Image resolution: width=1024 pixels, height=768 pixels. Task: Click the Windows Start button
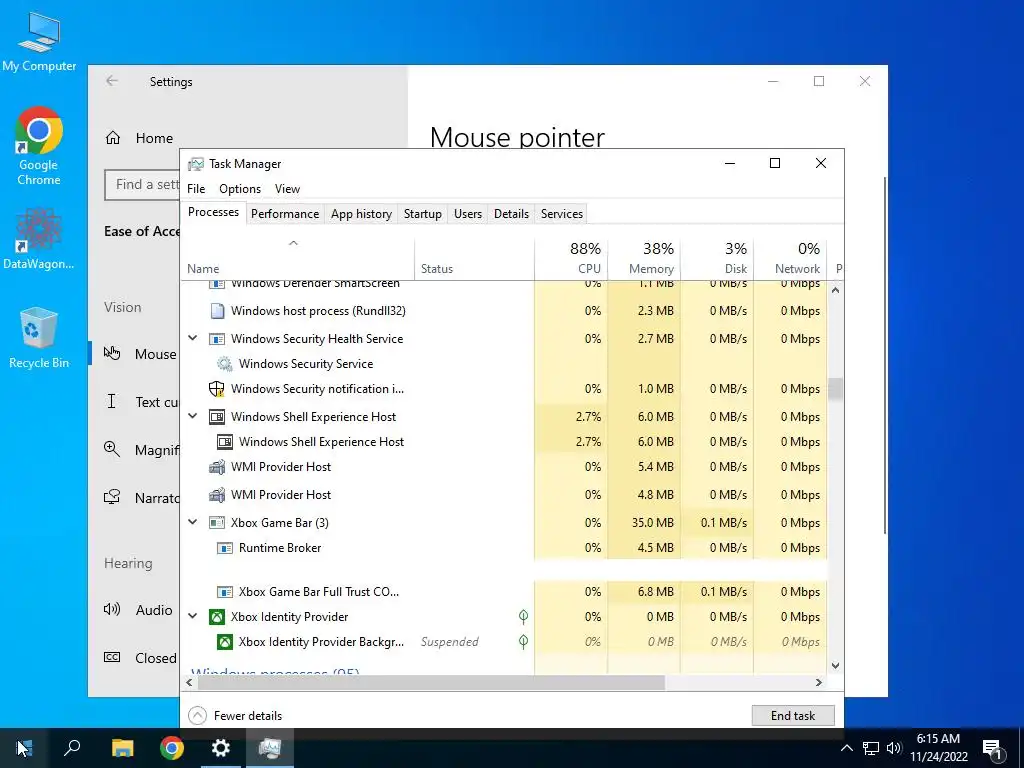[x=24, y=748]
